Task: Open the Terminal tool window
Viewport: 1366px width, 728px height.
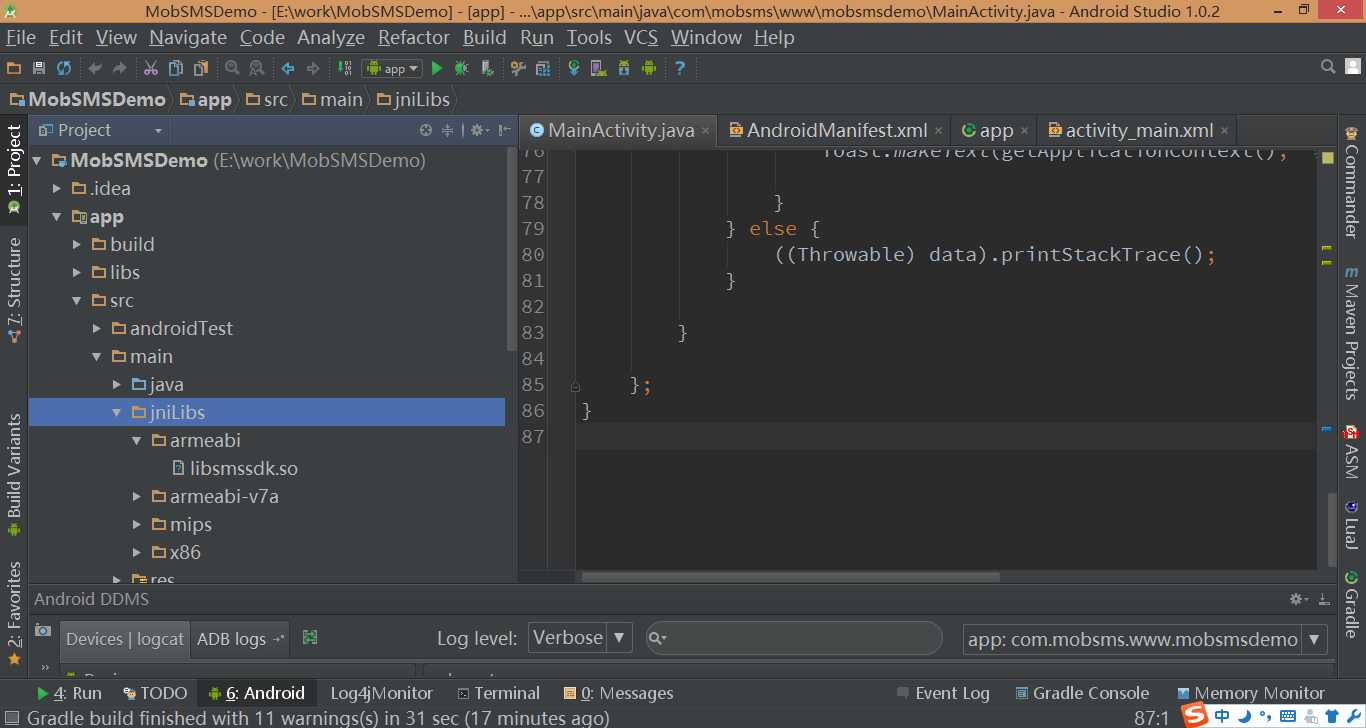Action: [x=498, y=693]
